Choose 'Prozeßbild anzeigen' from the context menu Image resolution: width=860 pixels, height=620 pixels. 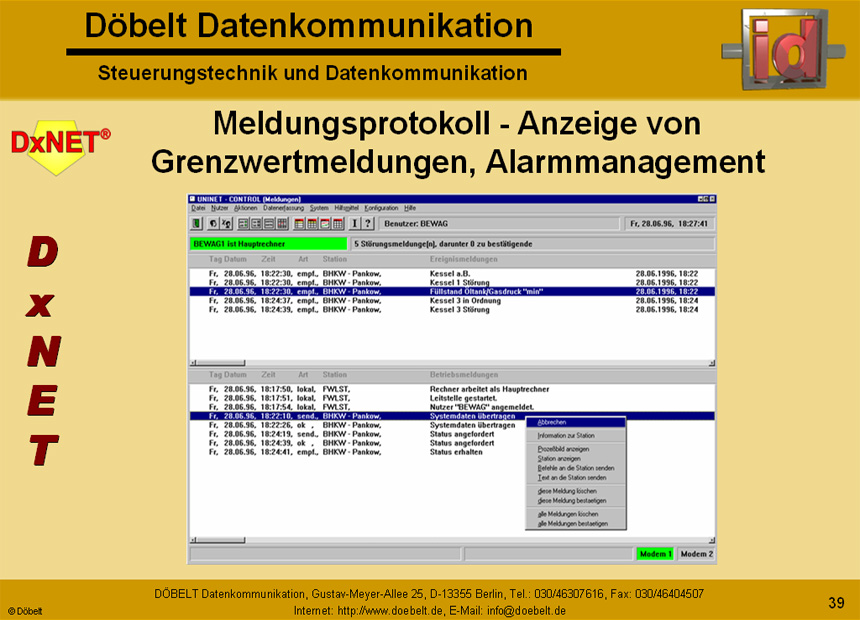pos(575,449)
